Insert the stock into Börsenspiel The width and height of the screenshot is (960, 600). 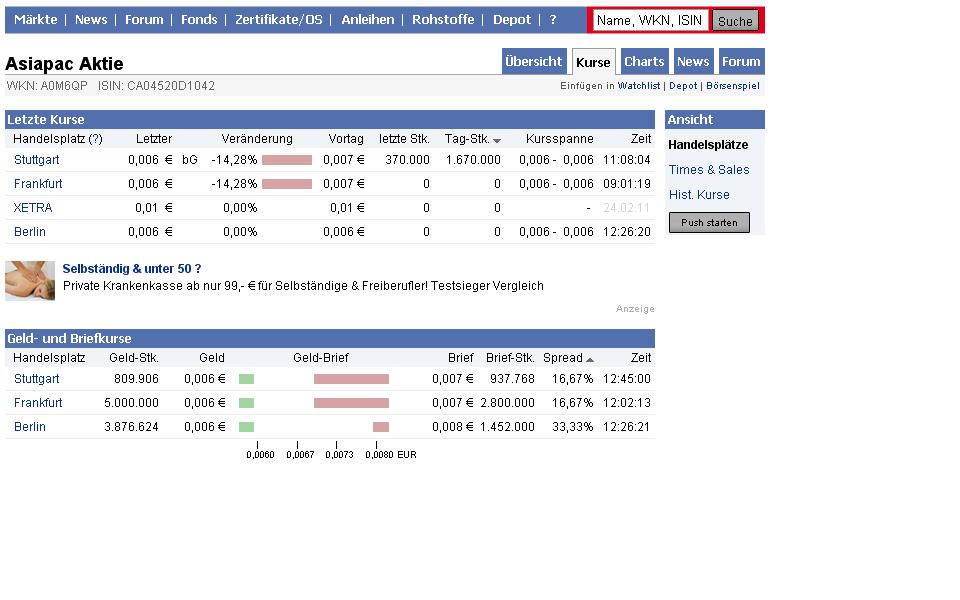coord(733,86)
